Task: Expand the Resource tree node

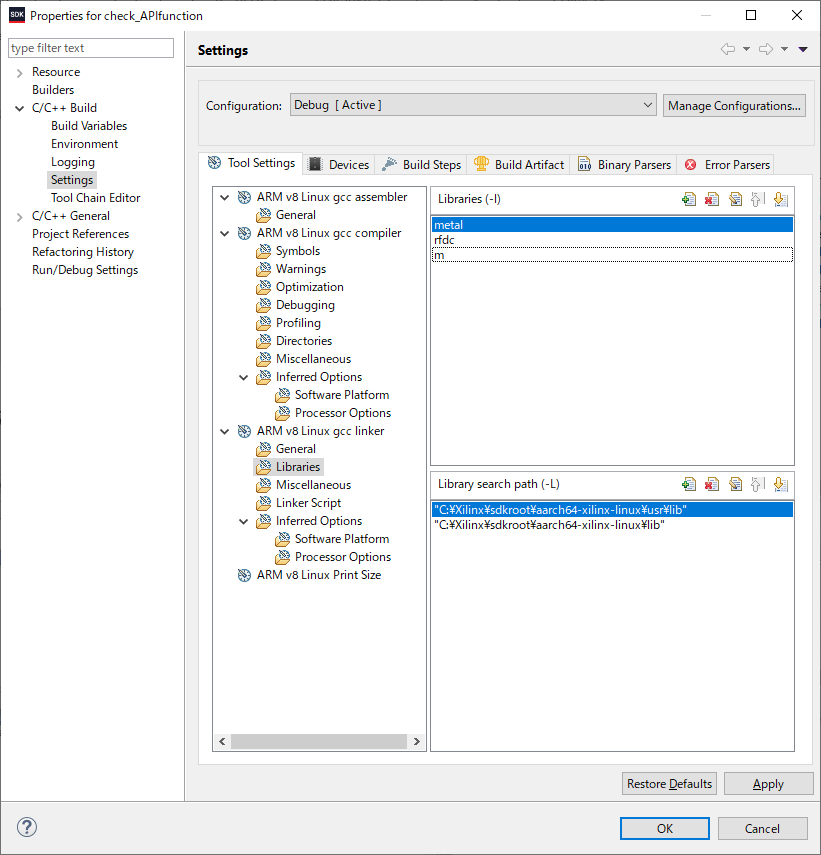Action: (x=20, y=73)
